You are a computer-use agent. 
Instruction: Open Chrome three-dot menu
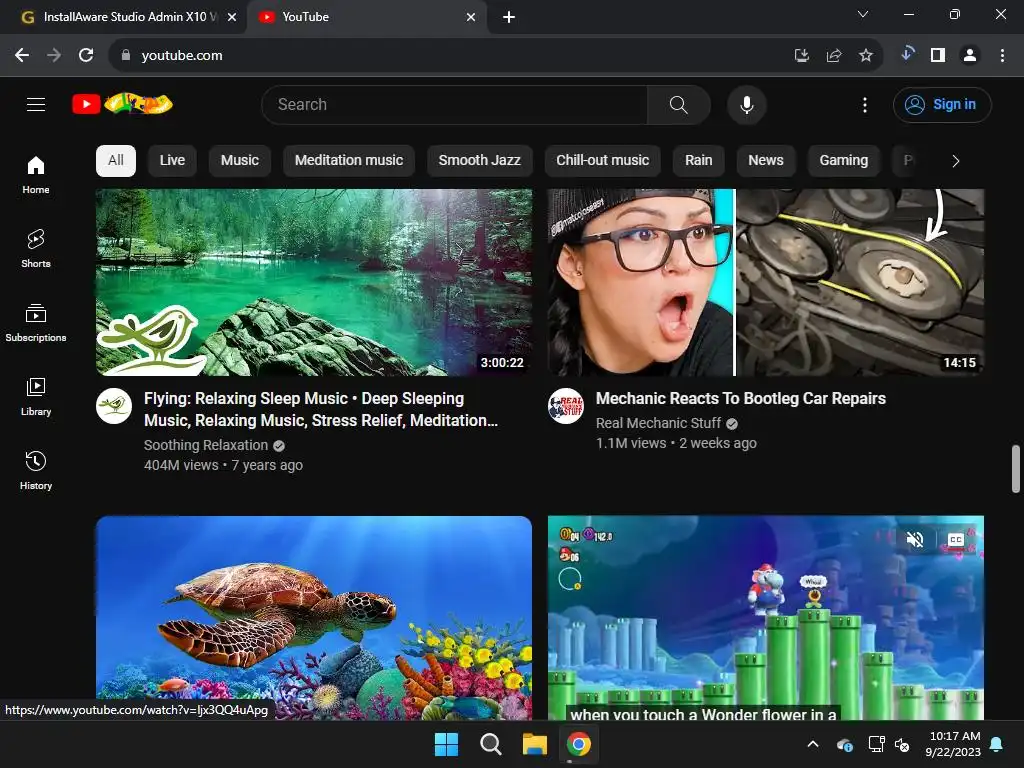pos(1002,56)
